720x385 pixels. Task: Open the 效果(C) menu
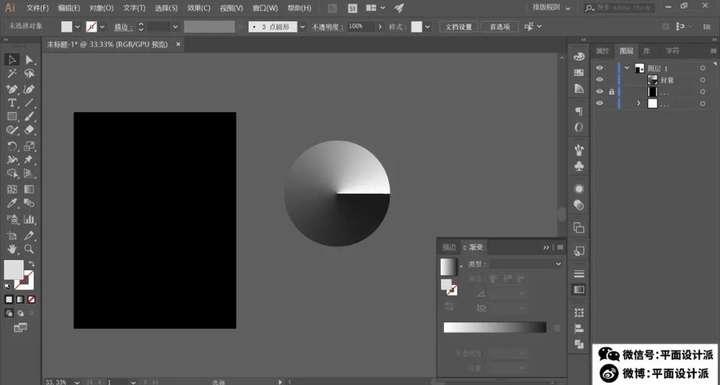pyautogui.click(x=199, y=8)
